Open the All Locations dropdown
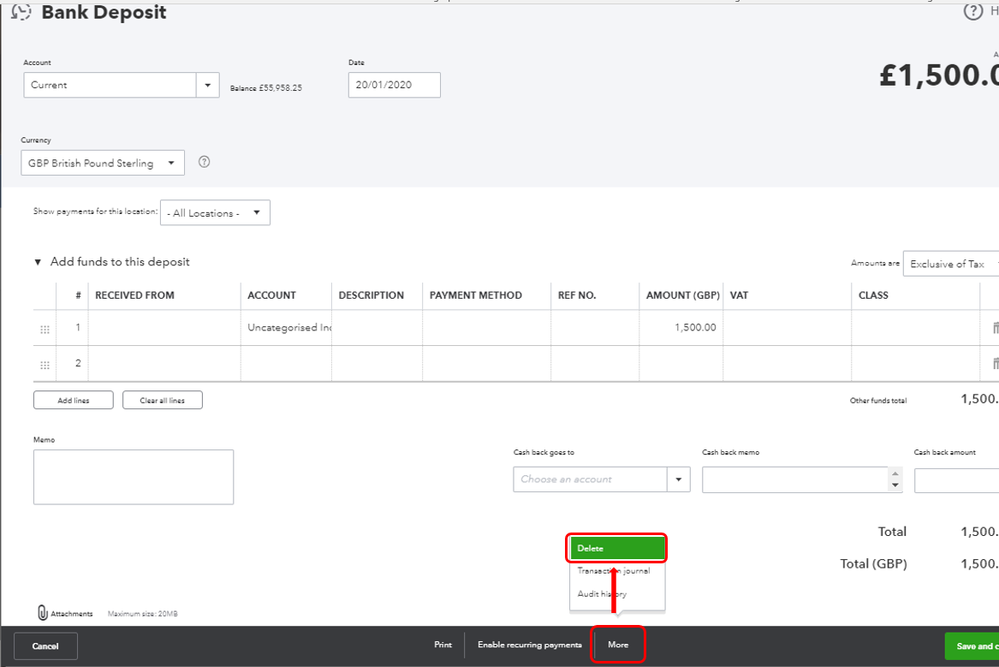The width and height of the screenshot is (999, 667). point(215,213)
